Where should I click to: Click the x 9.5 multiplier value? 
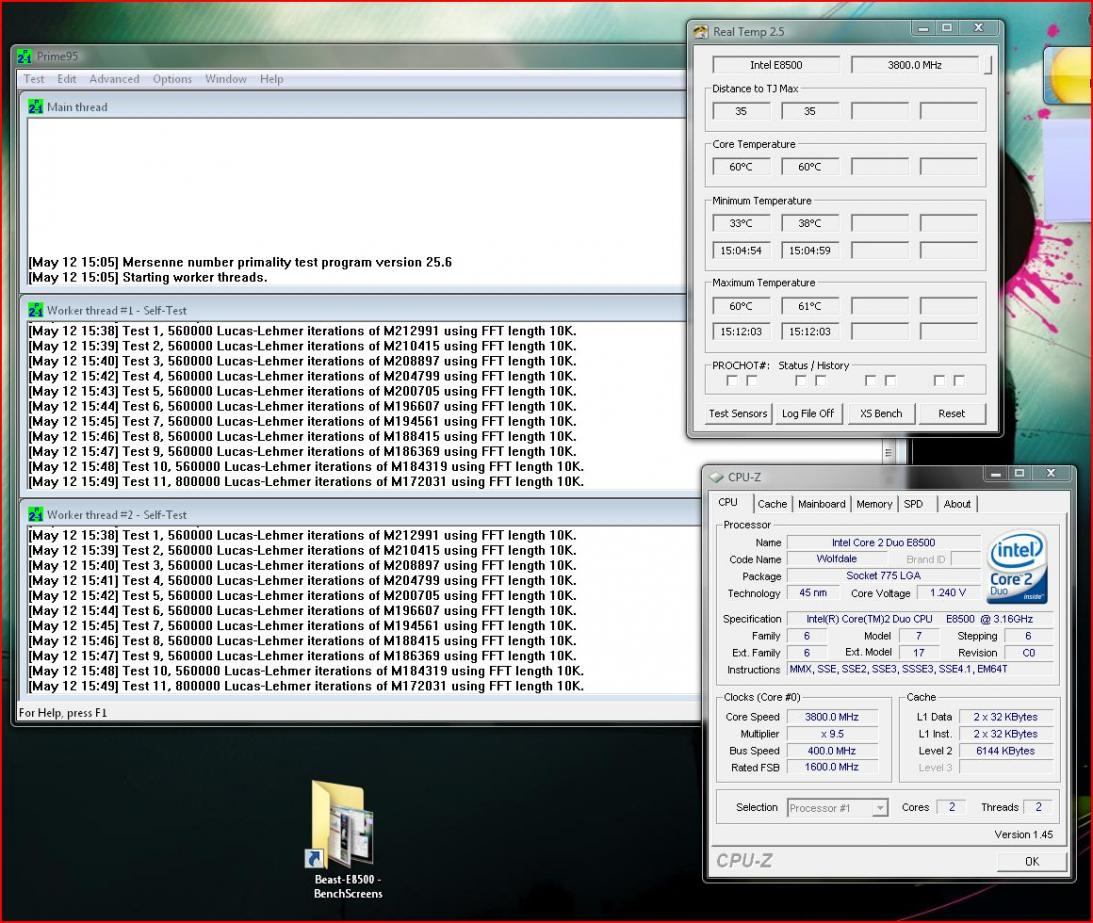832,734
